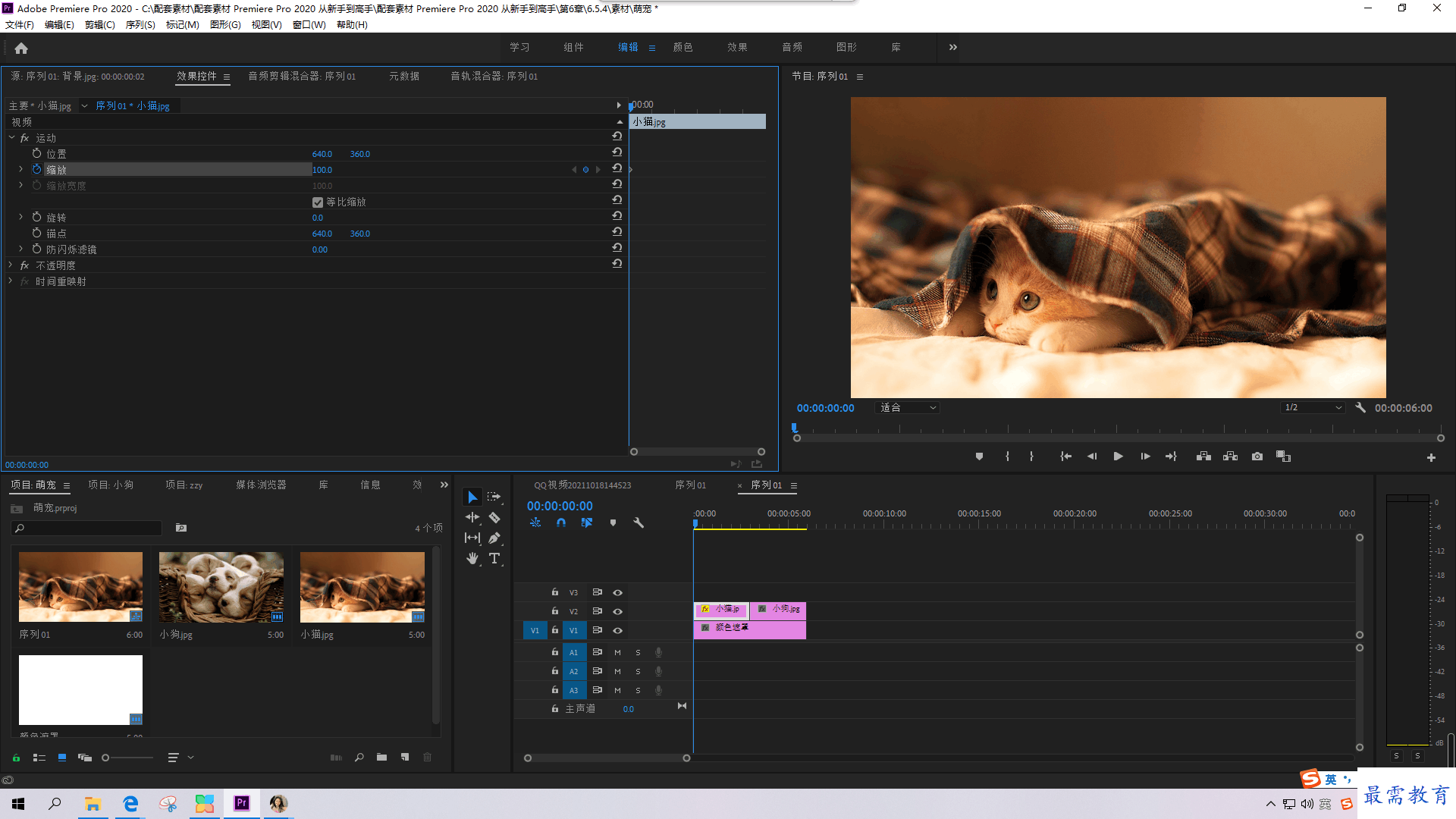Click Go to In point button
The image size is (1456, 819).
1065,457
